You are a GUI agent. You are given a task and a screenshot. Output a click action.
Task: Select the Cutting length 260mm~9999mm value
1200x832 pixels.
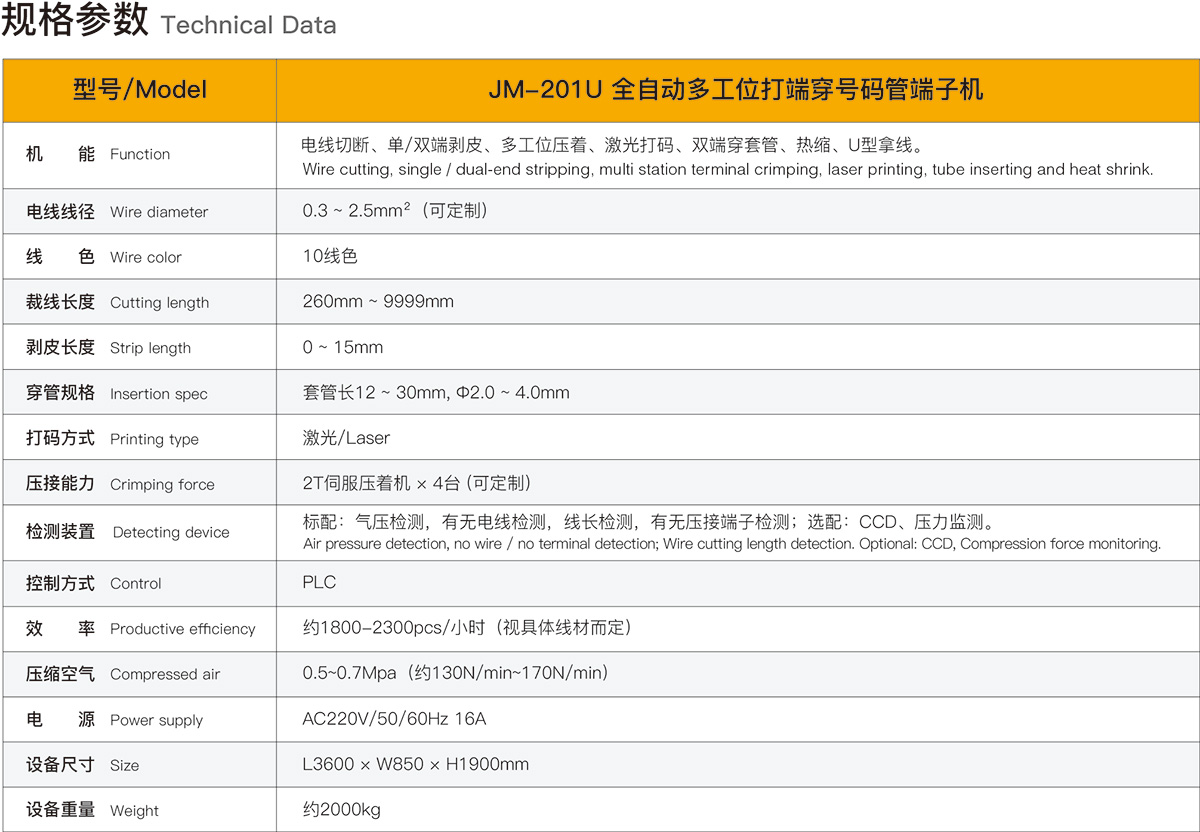coord(378,301)
